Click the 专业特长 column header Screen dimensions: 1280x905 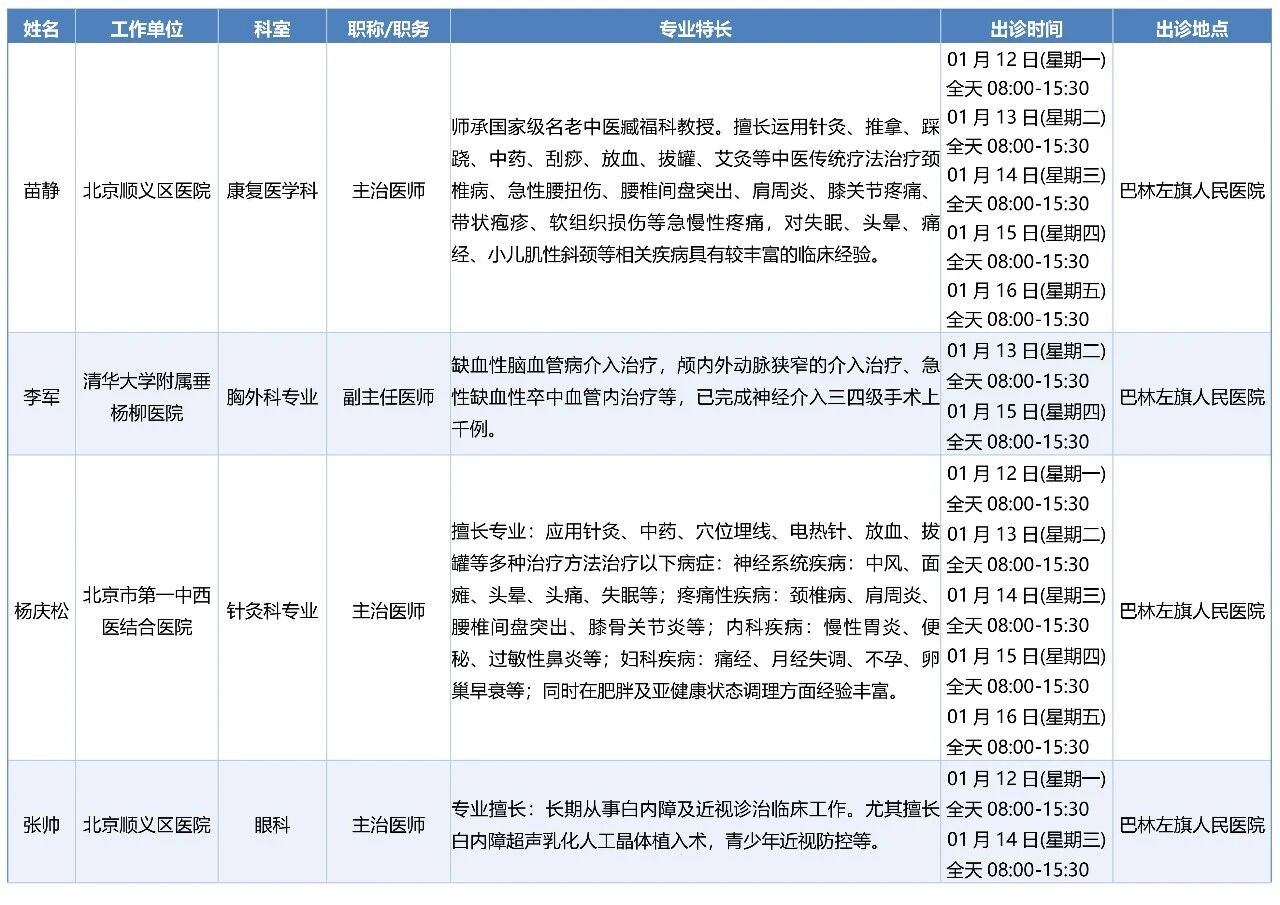[695, 29]
